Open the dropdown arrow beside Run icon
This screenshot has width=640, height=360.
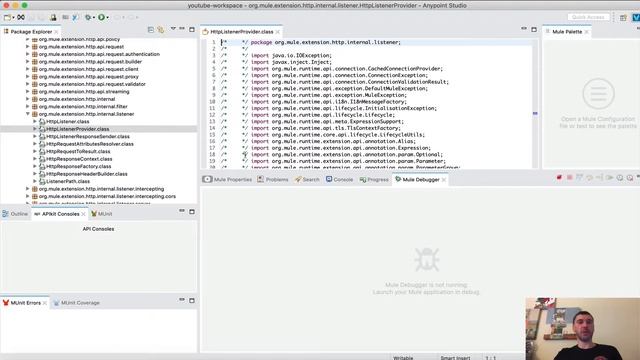coord(107,18)
